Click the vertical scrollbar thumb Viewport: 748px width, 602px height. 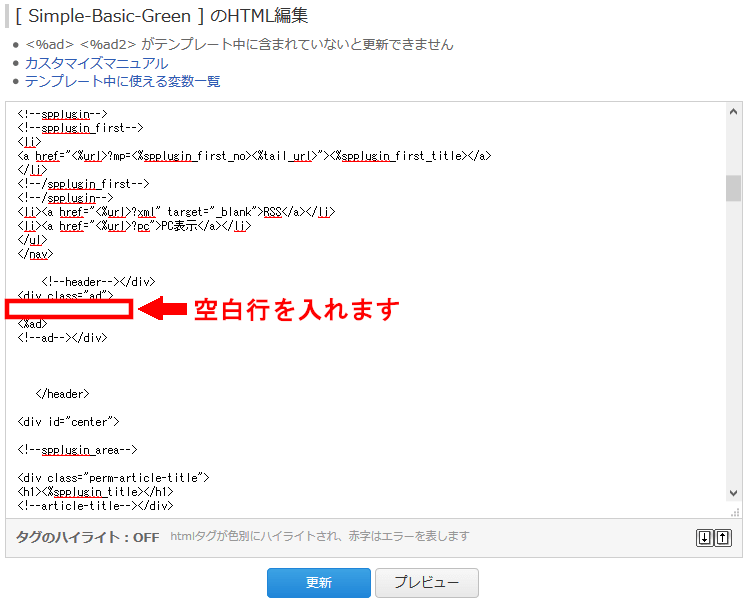pyautogui.click(x=734, y=188)
